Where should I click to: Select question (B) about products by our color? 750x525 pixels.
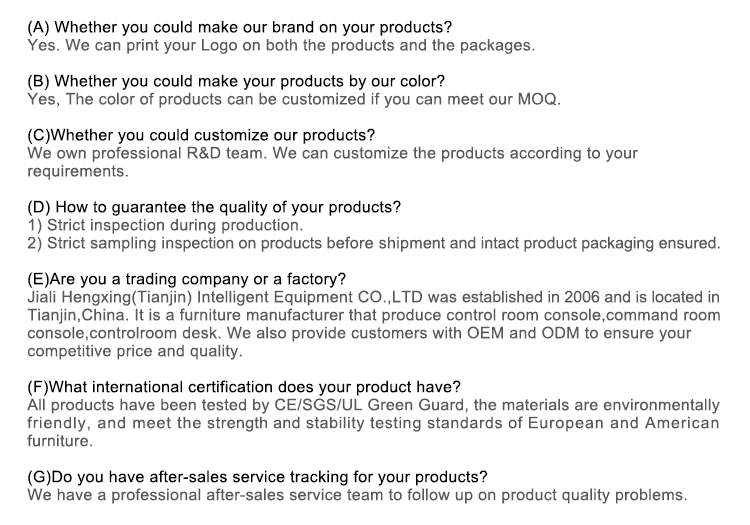point(236,81)
